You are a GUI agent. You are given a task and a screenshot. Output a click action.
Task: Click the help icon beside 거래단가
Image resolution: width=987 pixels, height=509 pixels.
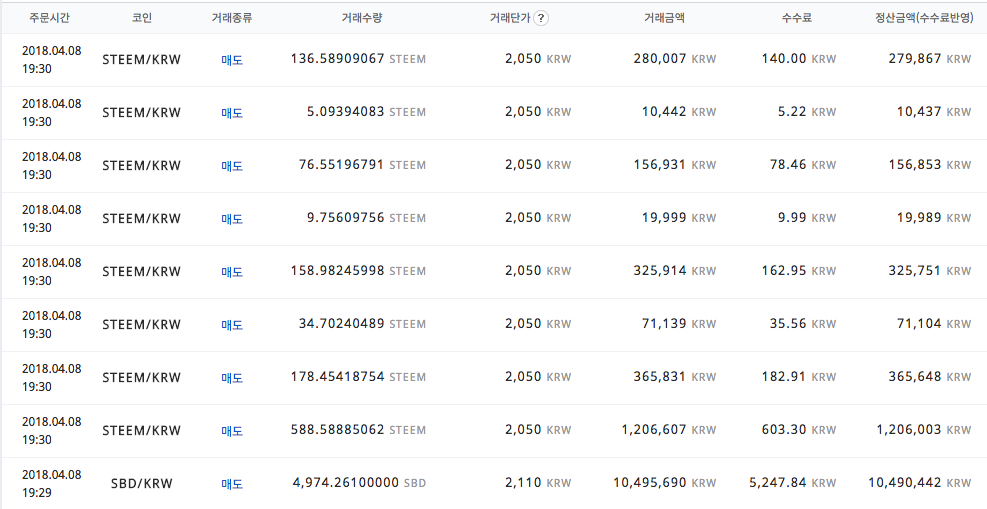point(541,18)
